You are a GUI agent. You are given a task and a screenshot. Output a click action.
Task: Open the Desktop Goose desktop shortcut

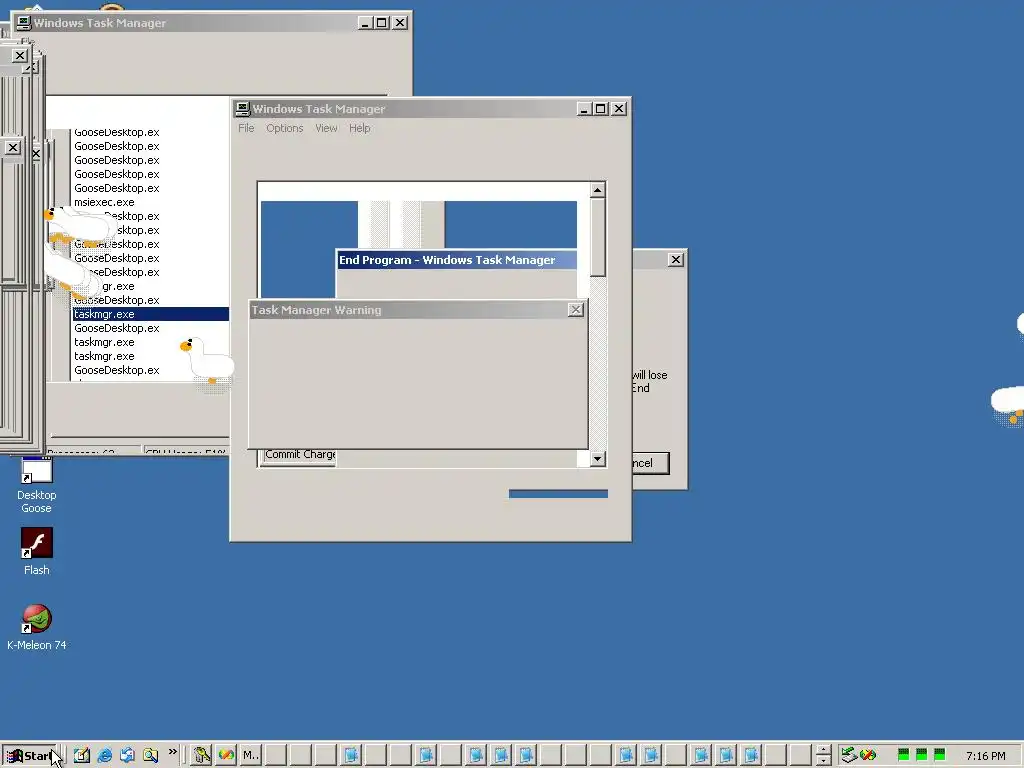[37, 485]
